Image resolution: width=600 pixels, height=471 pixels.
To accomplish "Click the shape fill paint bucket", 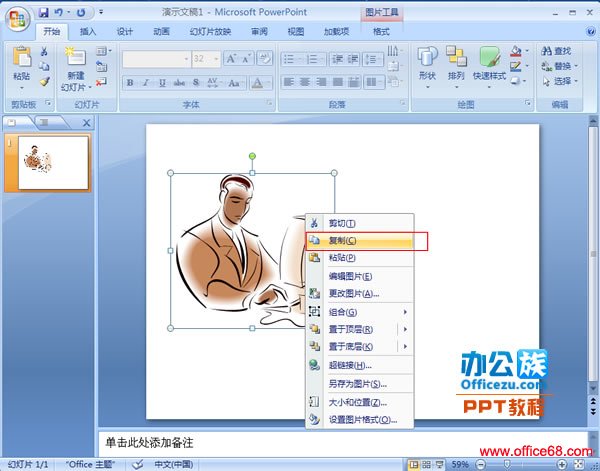I will (x=516, y=51).
